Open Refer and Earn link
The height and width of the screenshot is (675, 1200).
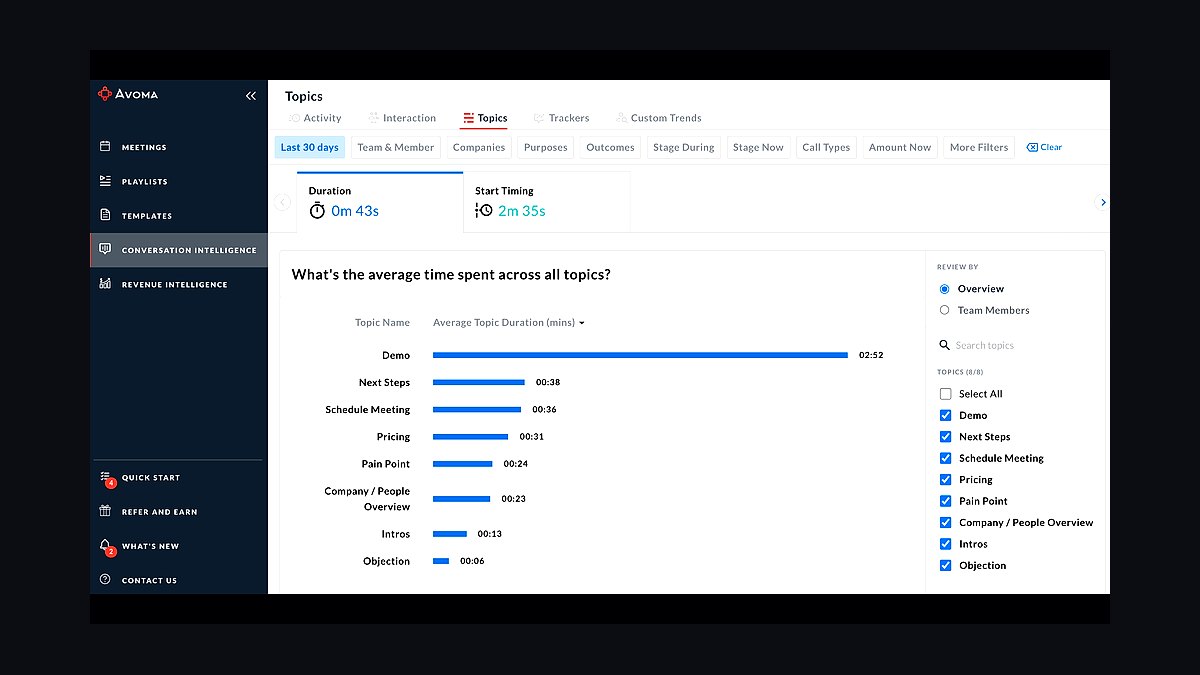point(179,511)
